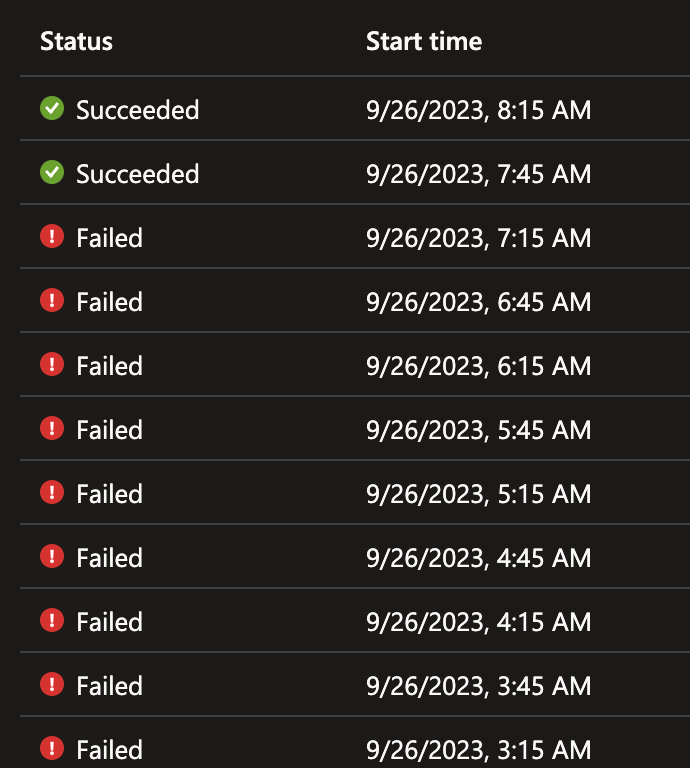The height and width of the screenshot is (768, 690).
Task: Click the green checkmark icon for 7:45 AM run
Action: point(52,172)
